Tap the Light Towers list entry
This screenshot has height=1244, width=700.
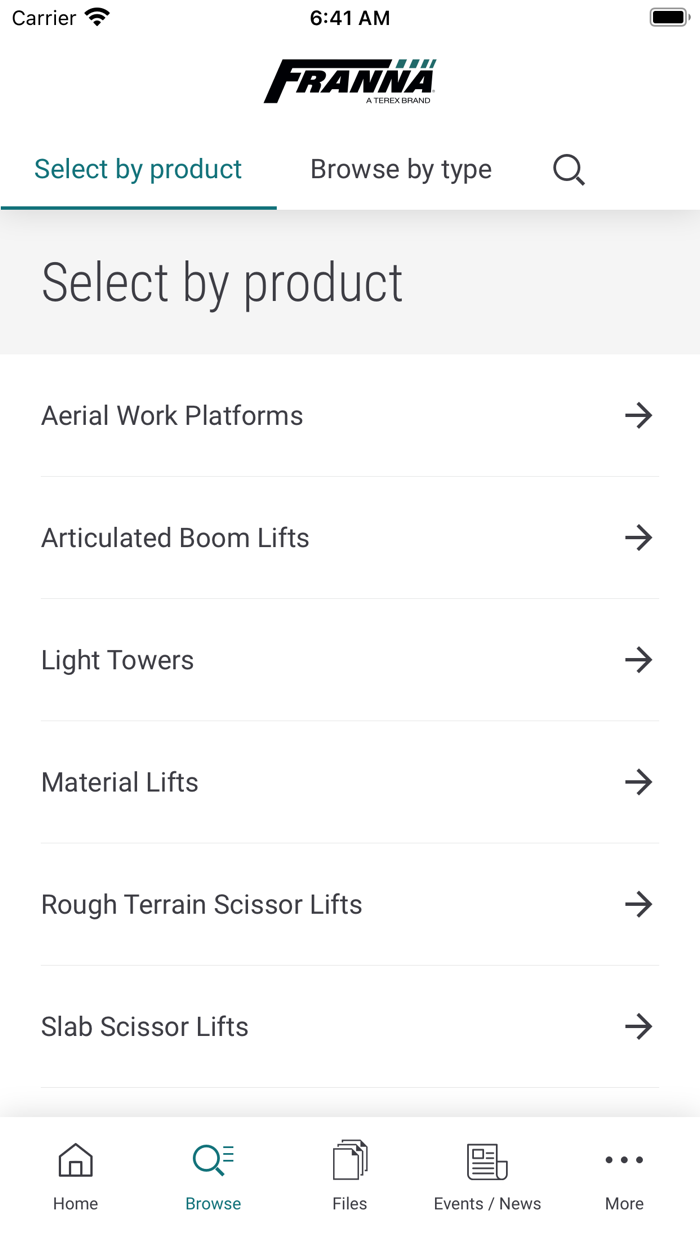coord(117,660)
